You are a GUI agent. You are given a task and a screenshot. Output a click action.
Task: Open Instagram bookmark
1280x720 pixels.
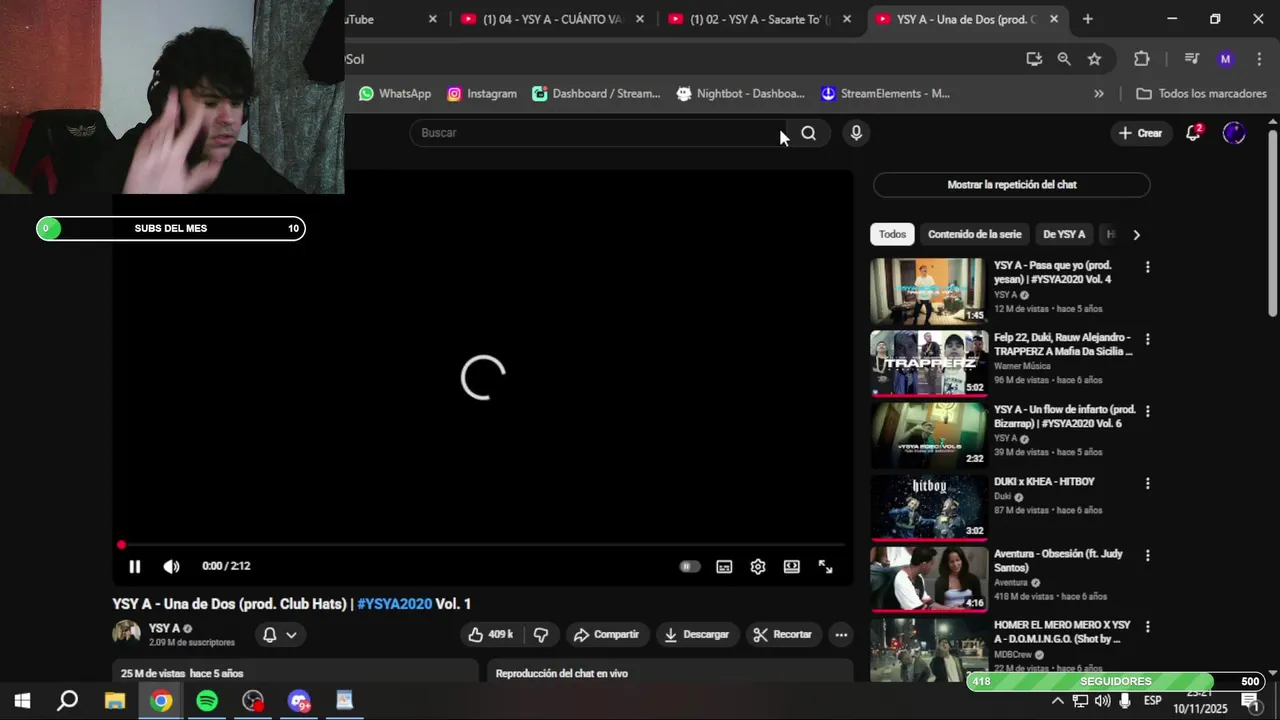point(482,94)
